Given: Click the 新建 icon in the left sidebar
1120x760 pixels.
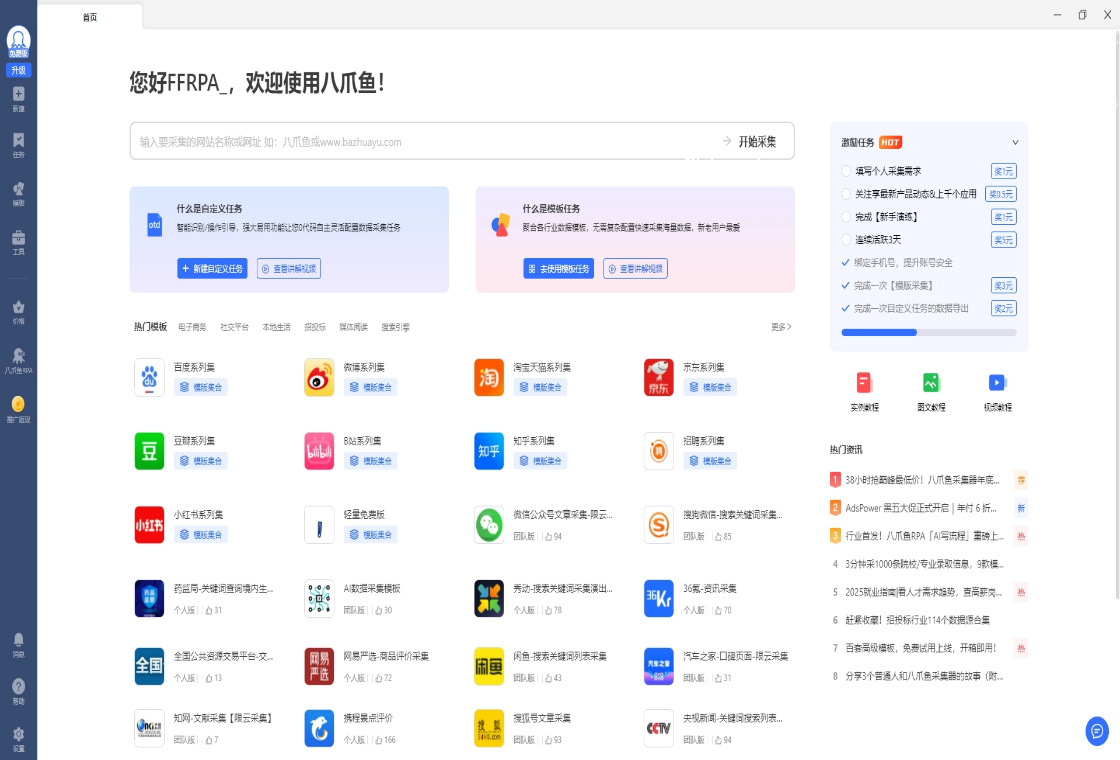Looking at the screenshot, I should pos(18,94).
